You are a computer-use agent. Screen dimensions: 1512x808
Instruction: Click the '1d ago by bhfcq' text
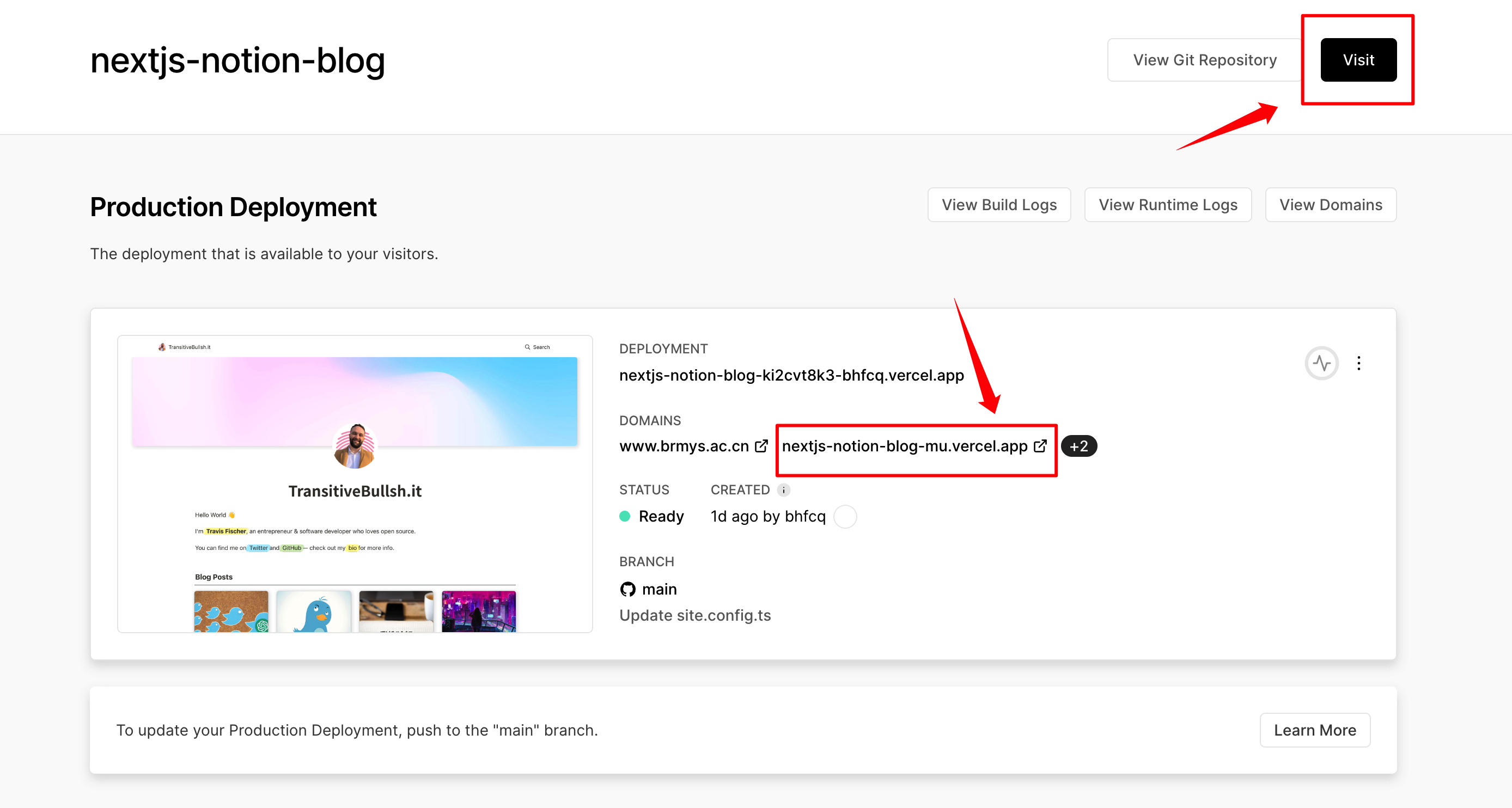pyautogui.click(x=768, y=516)
